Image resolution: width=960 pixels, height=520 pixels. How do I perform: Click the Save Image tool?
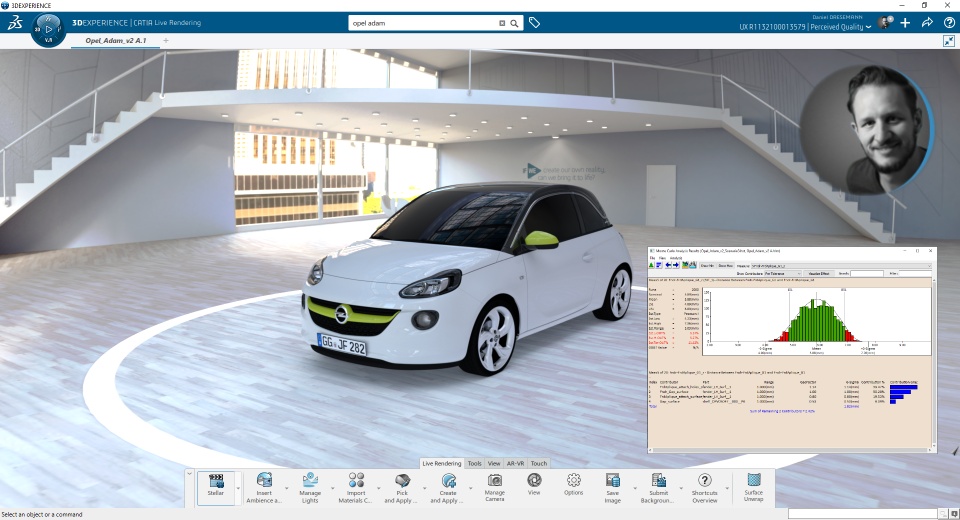(613, 488)
